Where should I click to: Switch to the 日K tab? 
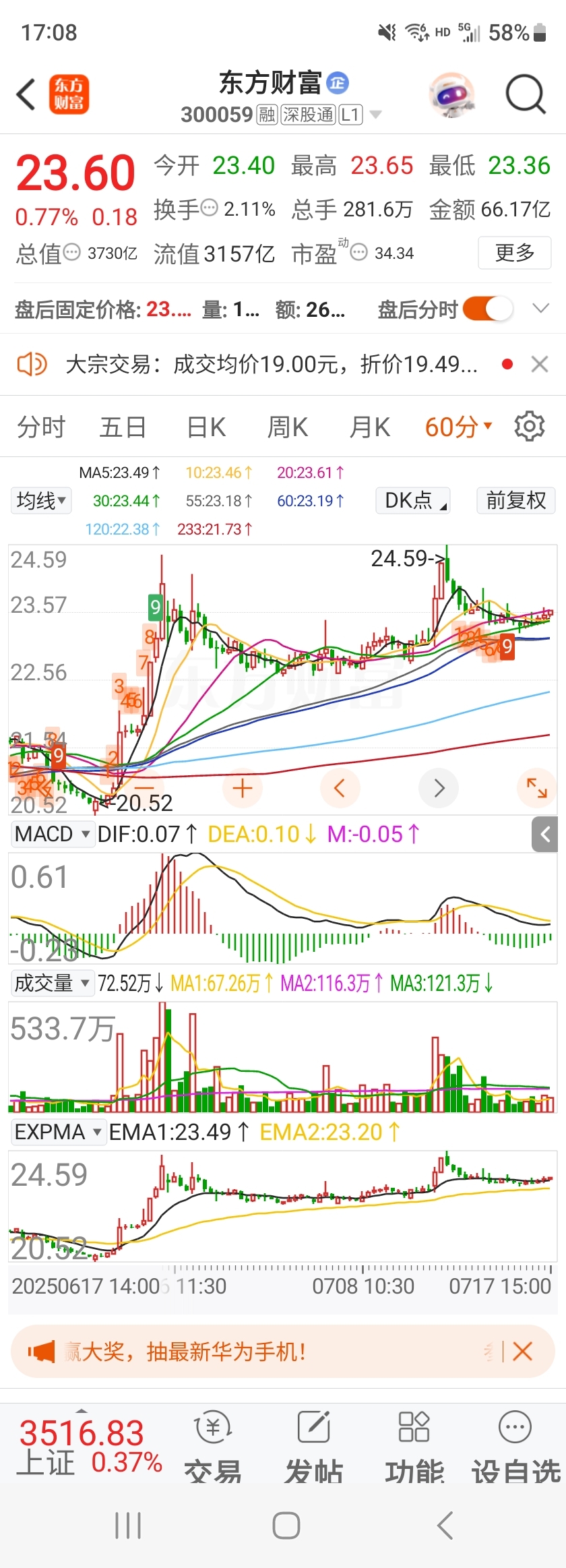click(206, 427)
